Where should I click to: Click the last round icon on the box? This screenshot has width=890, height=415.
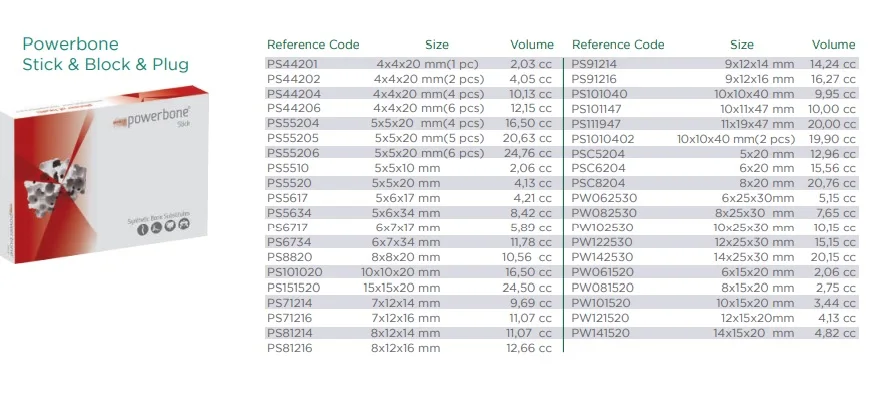click(x=184, y=224)
